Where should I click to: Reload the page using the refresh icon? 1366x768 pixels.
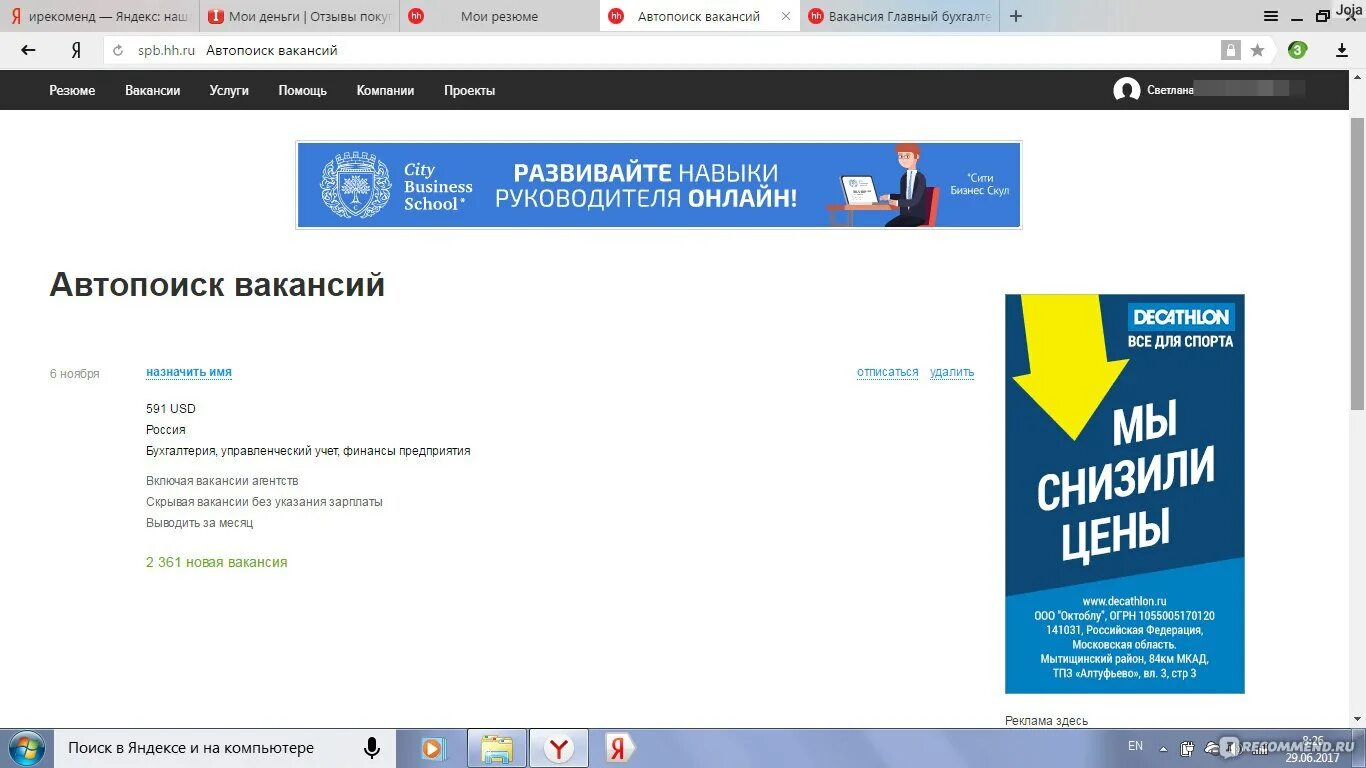click(118, 50)
